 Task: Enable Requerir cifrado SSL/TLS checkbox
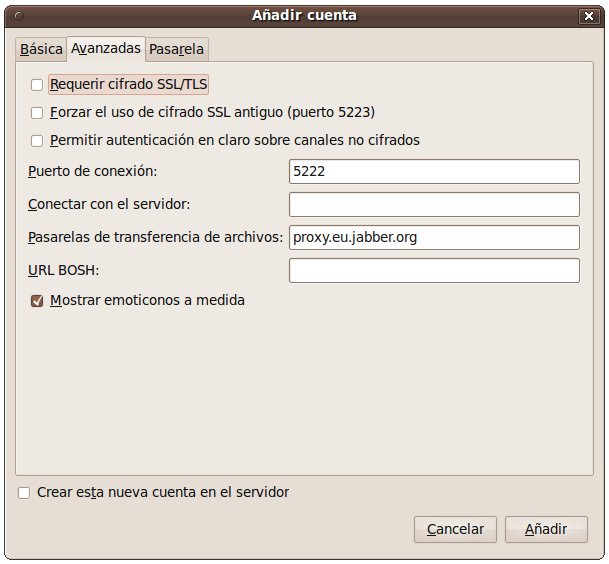tap(38, 85)
